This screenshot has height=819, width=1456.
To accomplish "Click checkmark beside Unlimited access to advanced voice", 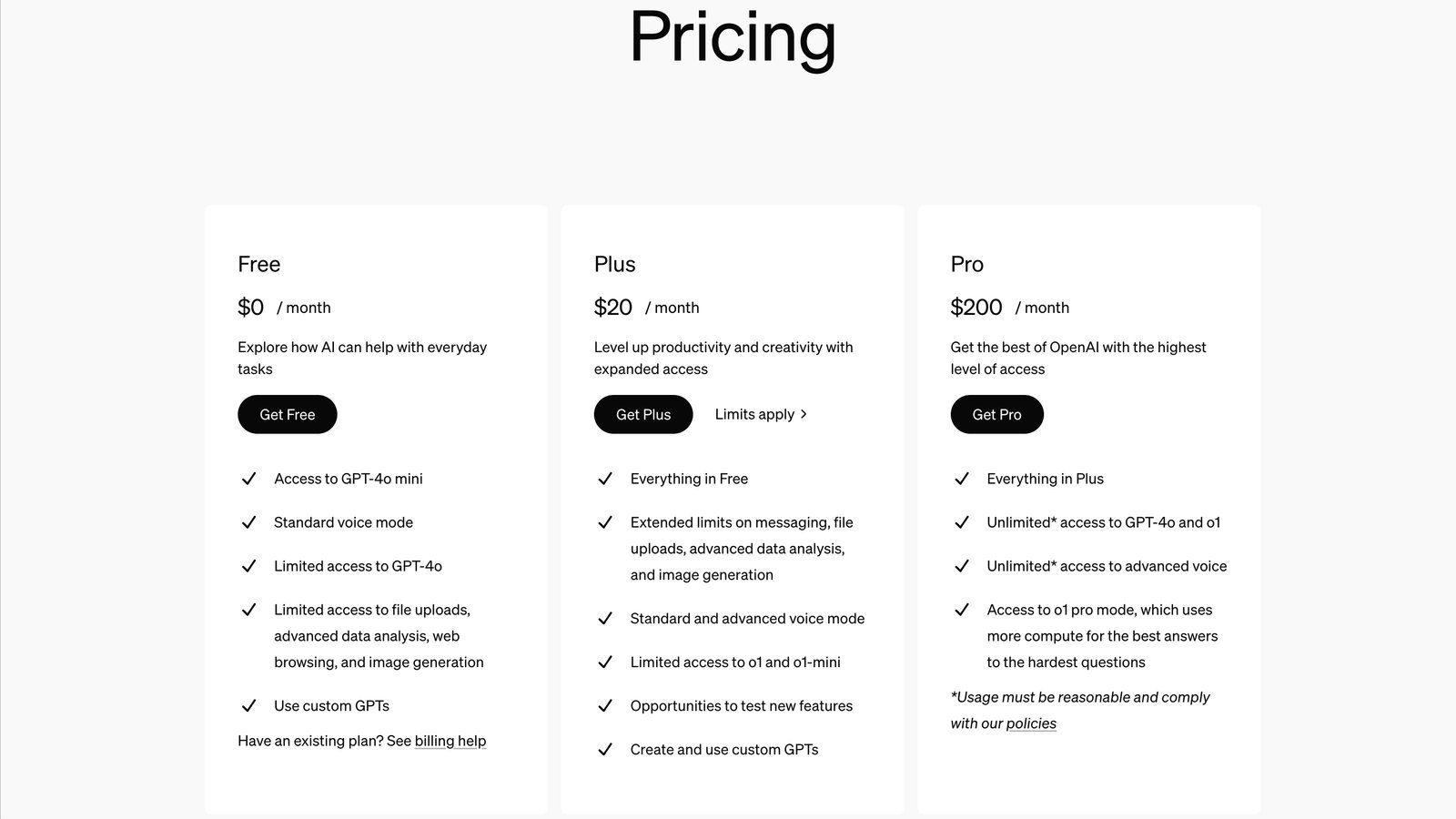I will click(962, 566).
